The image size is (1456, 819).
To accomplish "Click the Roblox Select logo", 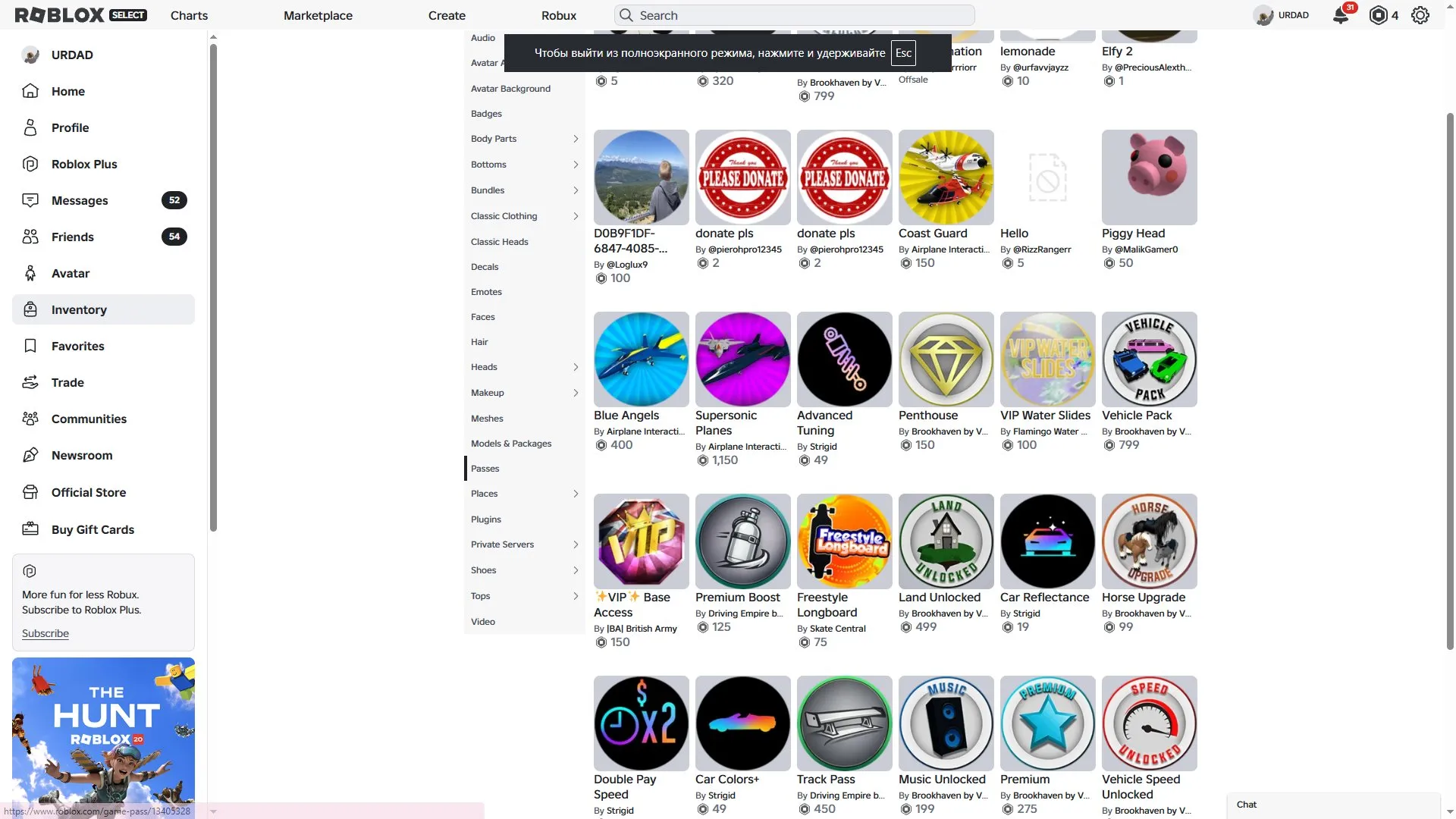I will (x=80, y=15).
